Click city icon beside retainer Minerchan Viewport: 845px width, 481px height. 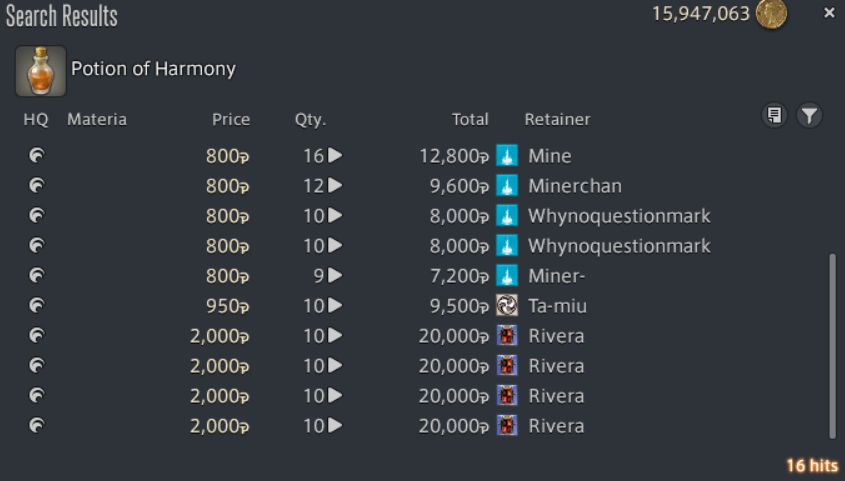(x=507, y=185)
